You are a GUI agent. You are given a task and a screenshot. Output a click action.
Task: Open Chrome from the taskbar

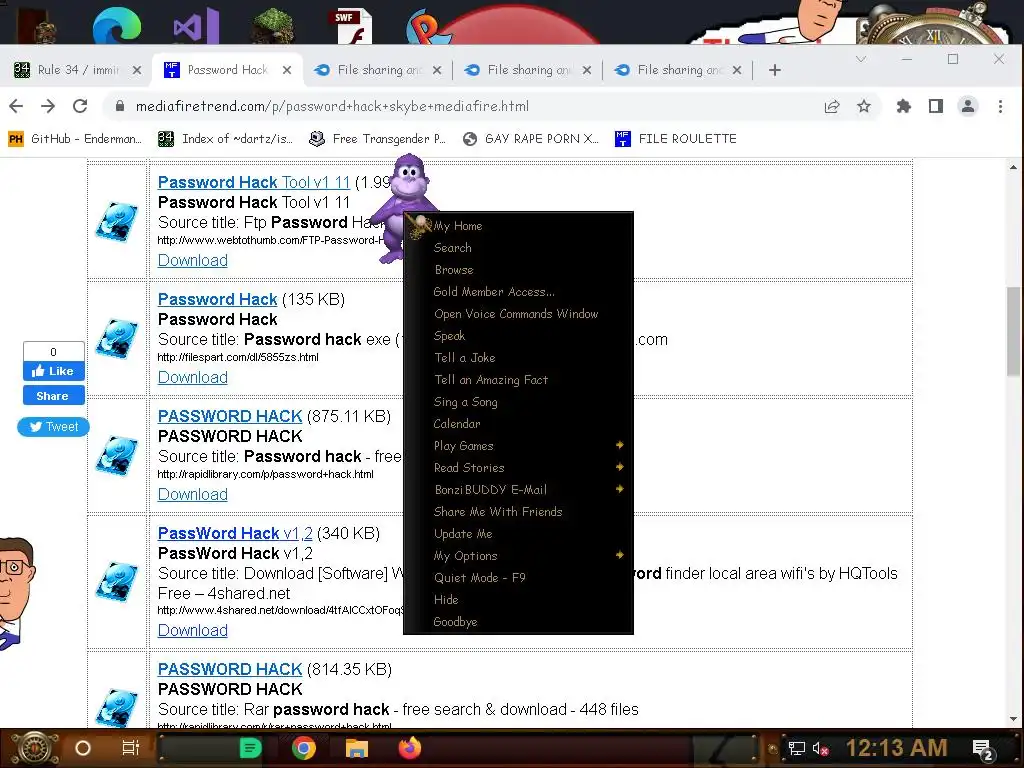tap(303, 748)
